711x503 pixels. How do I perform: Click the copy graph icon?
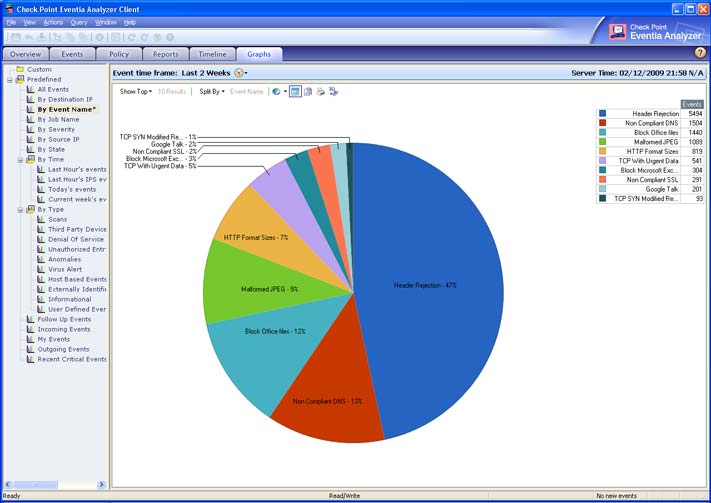[308, 91]
